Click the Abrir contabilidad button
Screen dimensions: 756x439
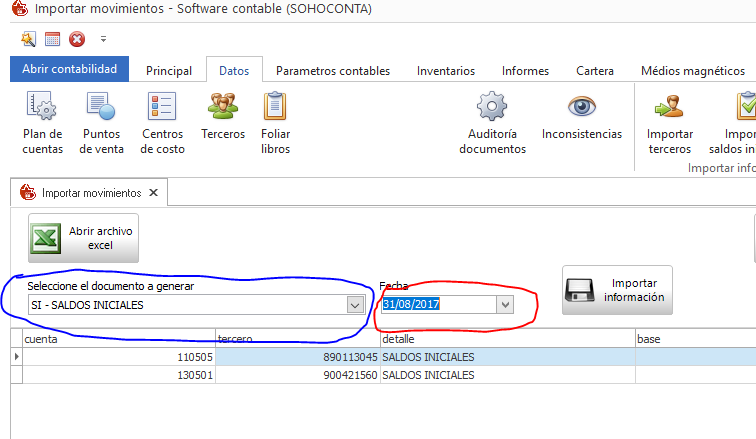tap(70, 69)
